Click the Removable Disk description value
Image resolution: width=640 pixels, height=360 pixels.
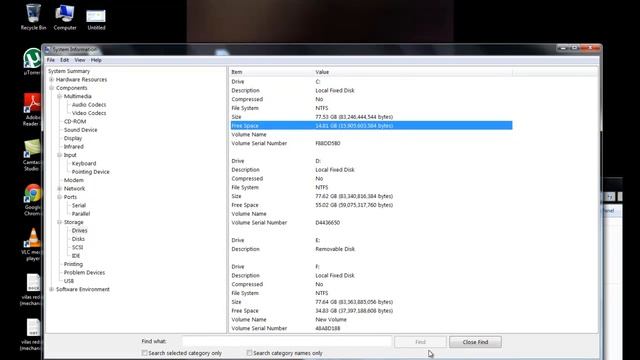point(335,249)
